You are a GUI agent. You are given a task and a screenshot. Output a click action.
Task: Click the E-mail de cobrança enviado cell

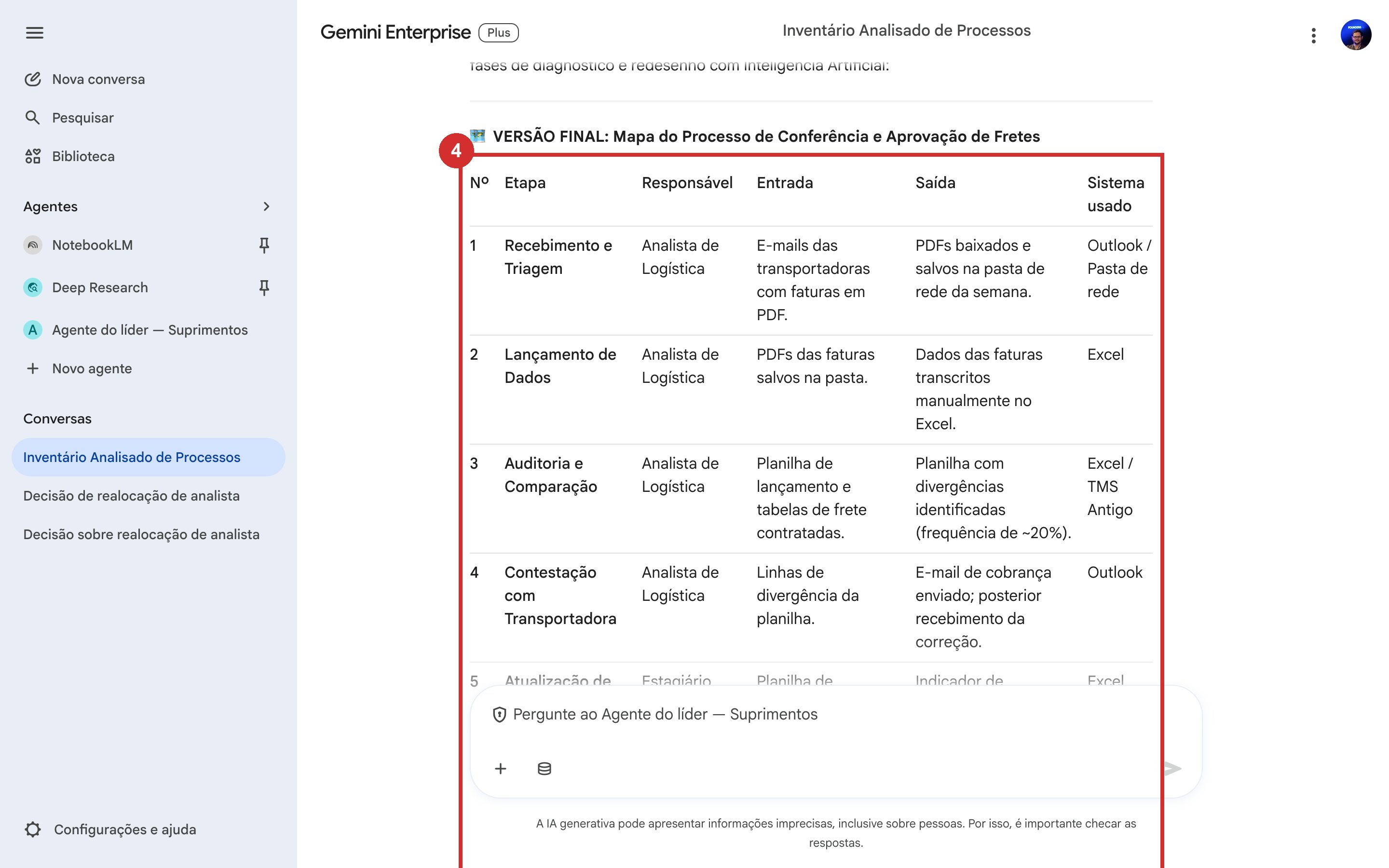[982, 607]
